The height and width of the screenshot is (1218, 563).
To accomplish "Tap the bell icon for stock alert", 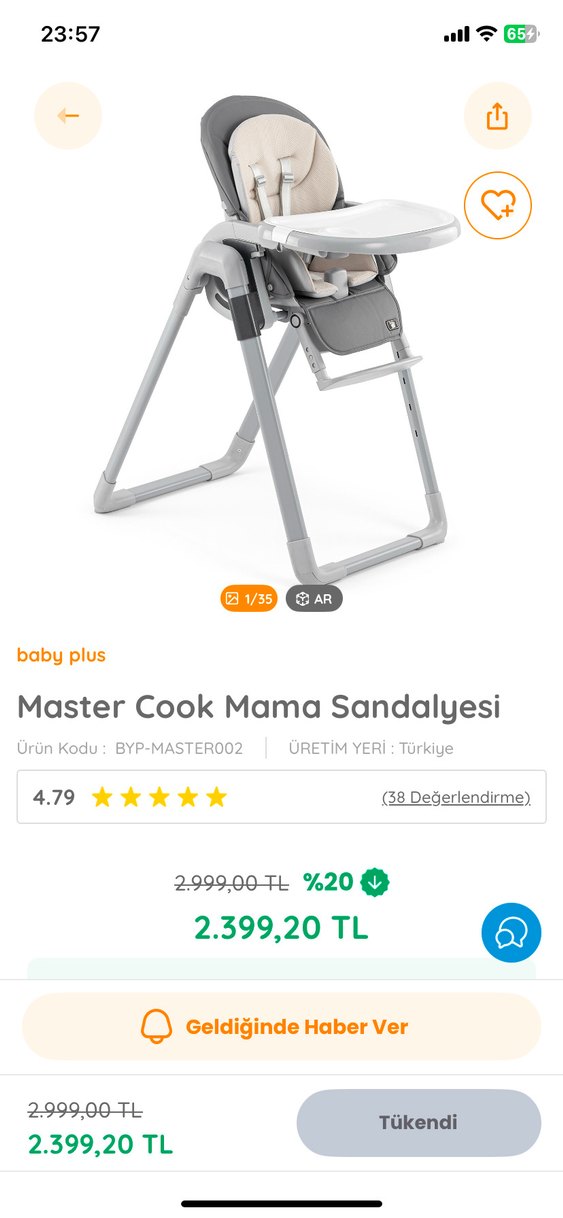I will 156,1026.
